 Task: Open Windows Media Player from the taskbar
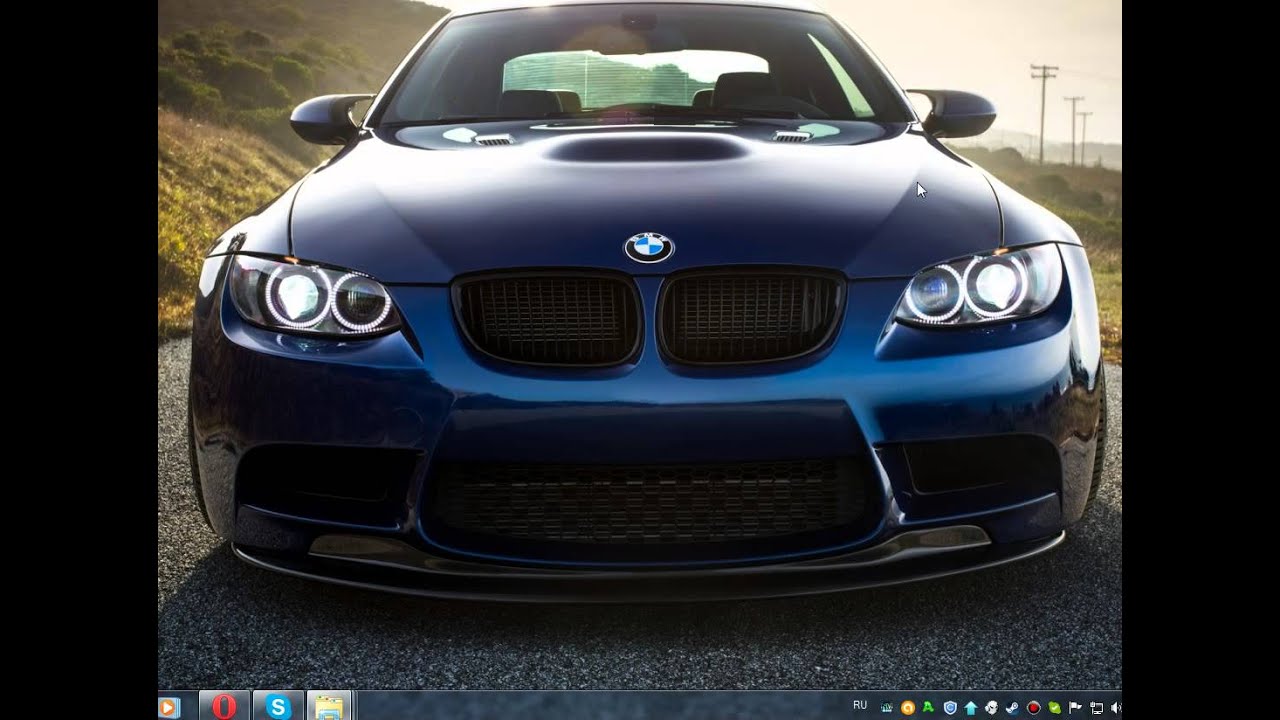click(169, 707)
